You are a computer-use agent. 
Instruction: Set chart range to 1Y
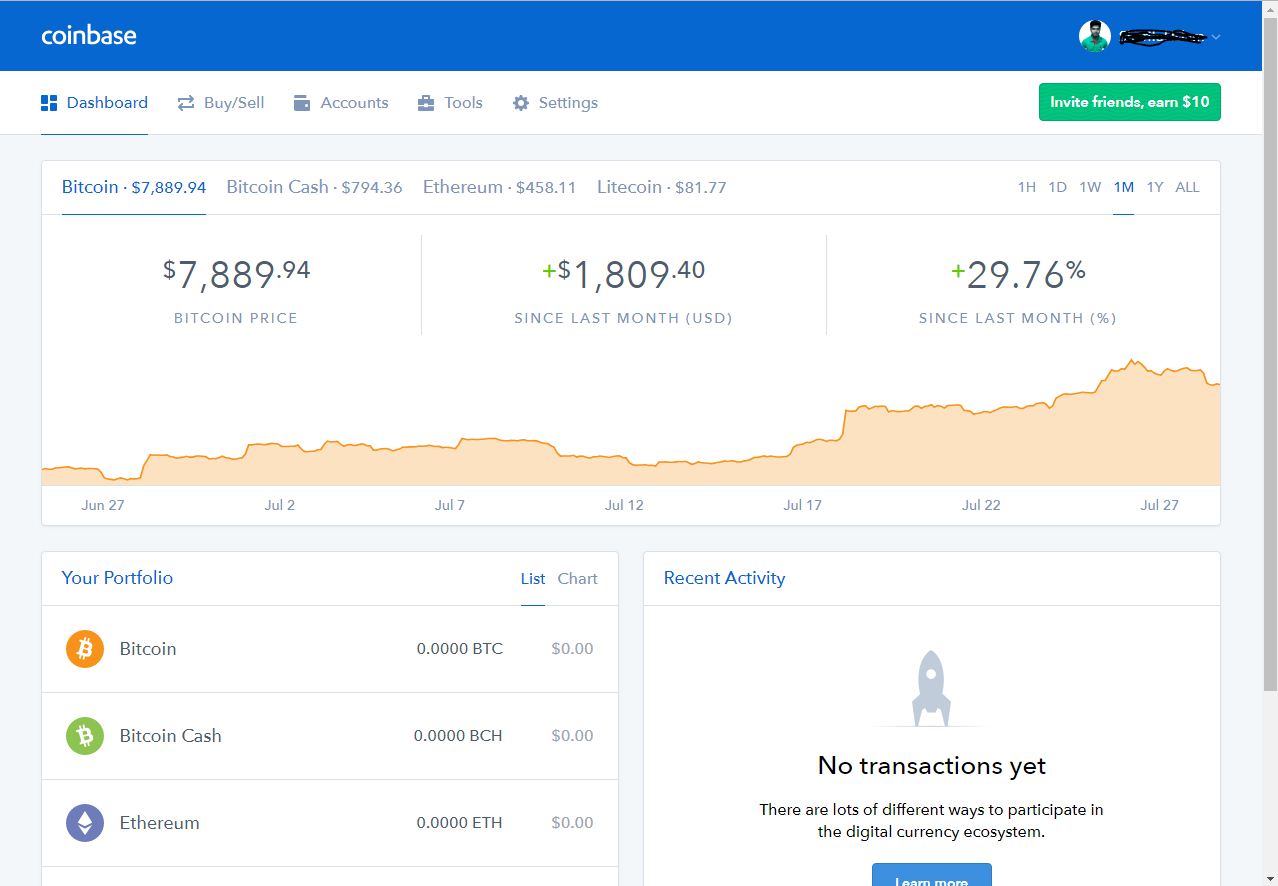point(1155,187)
